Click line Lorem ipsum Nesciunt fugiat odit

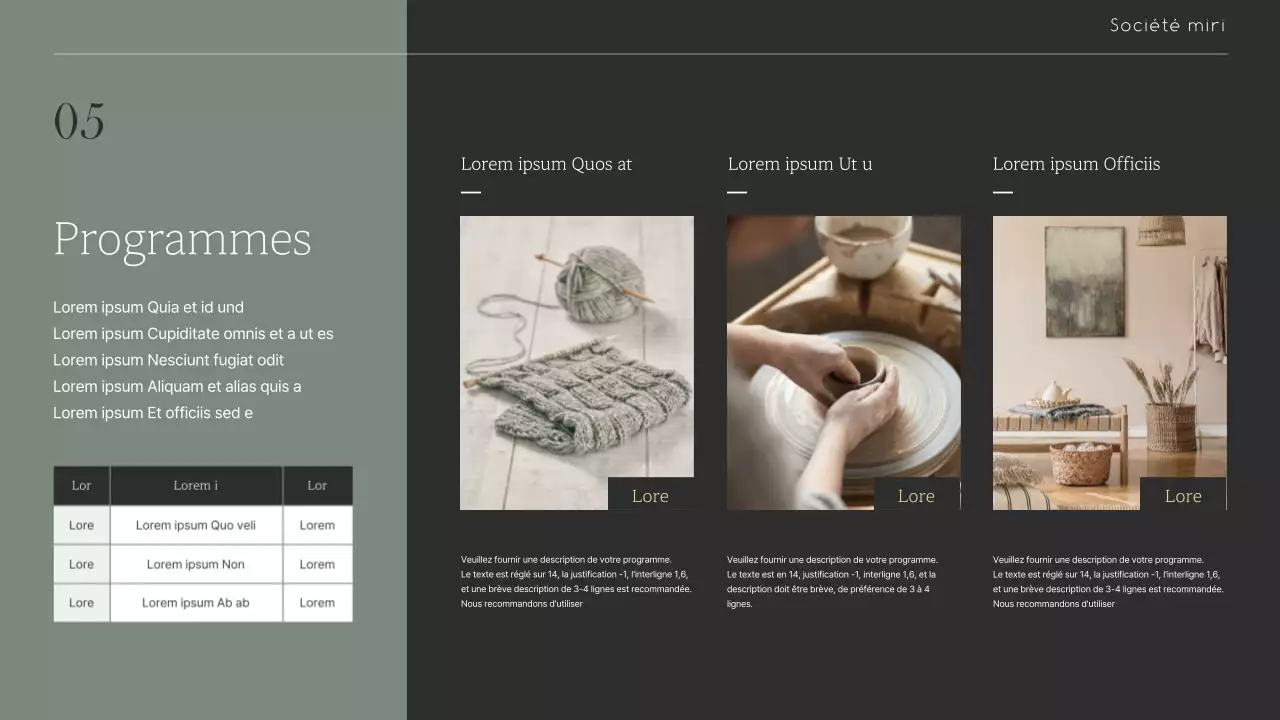[x=168, y=360]
